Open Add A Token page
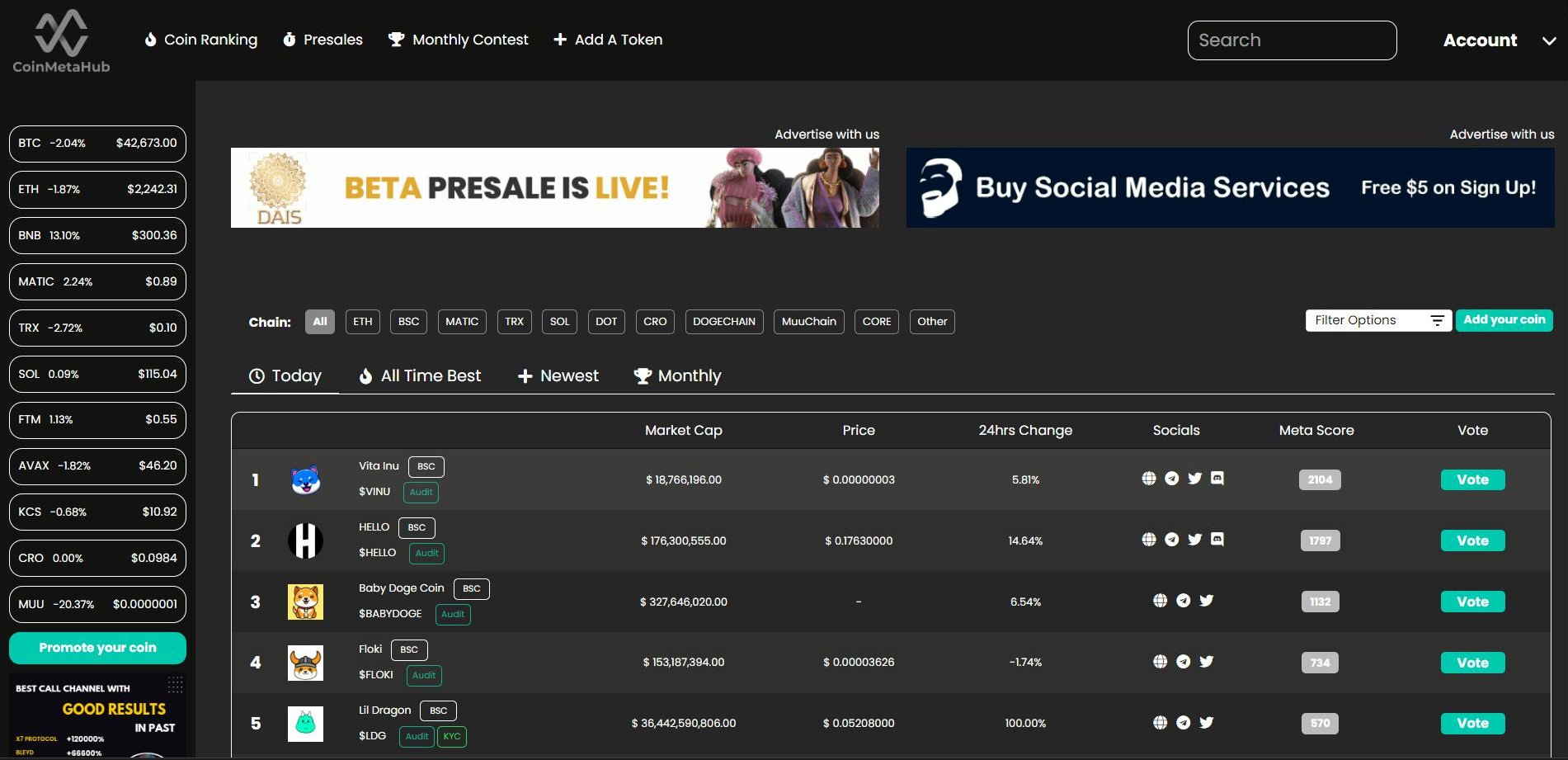Screen dimensions: 1568x760 coord(608,40)
